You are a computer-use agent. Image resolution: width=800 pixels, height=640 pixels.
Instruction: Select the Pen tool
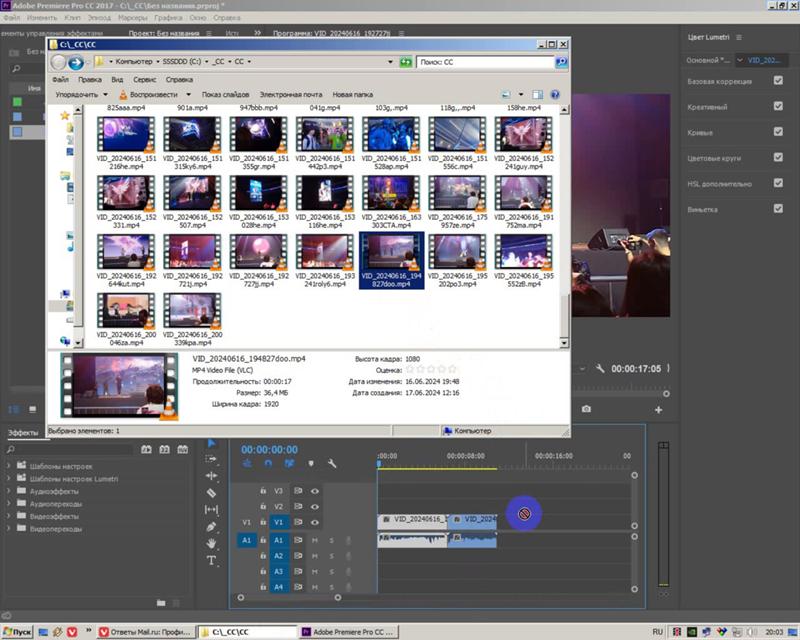coord(211,527)
